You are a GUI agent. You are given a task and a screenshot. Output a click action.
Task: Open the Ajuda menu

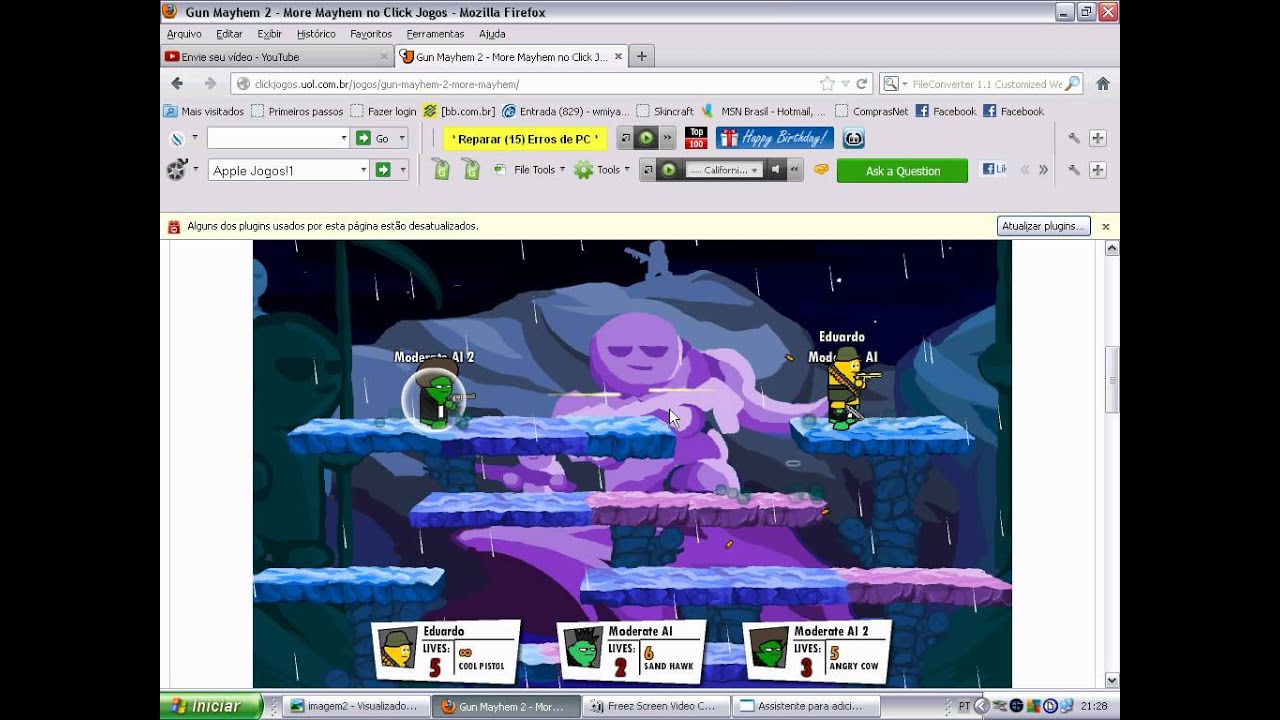492,34
